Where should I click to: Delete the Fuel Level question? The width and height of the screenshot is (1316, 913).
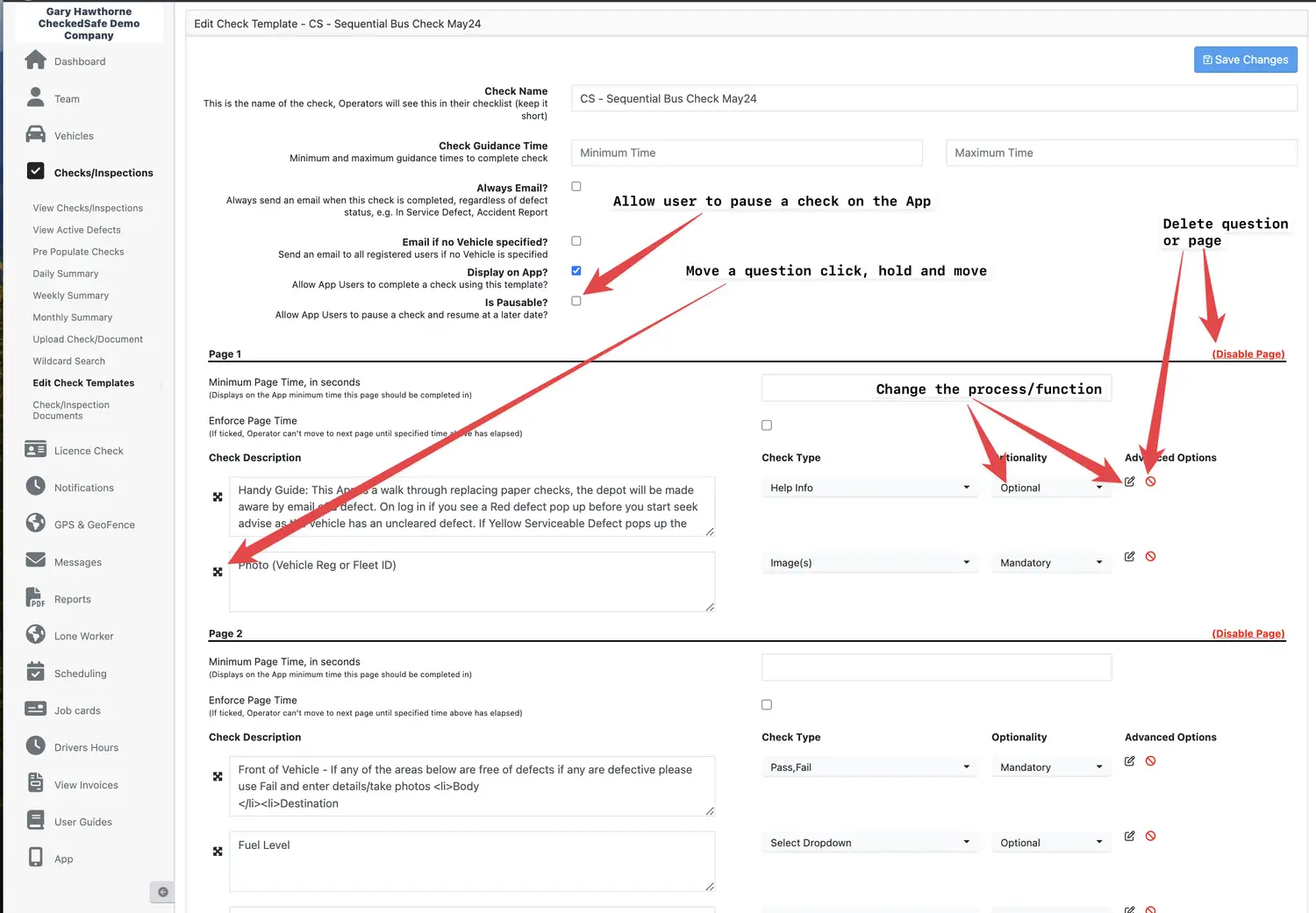coord(1150,837)
